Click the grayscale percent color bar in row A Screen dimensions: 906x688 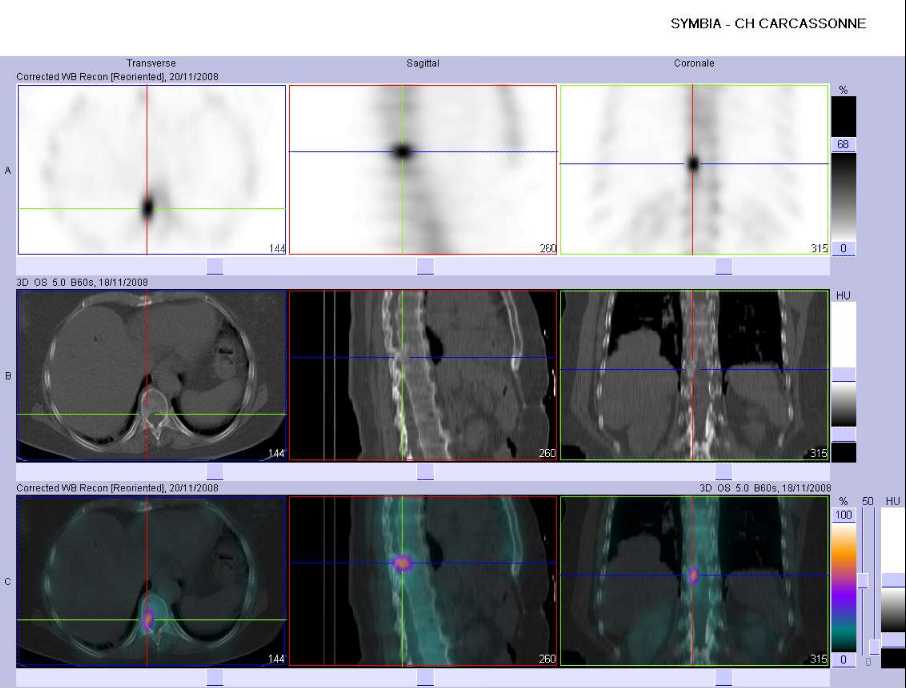[x=844, y=196]
